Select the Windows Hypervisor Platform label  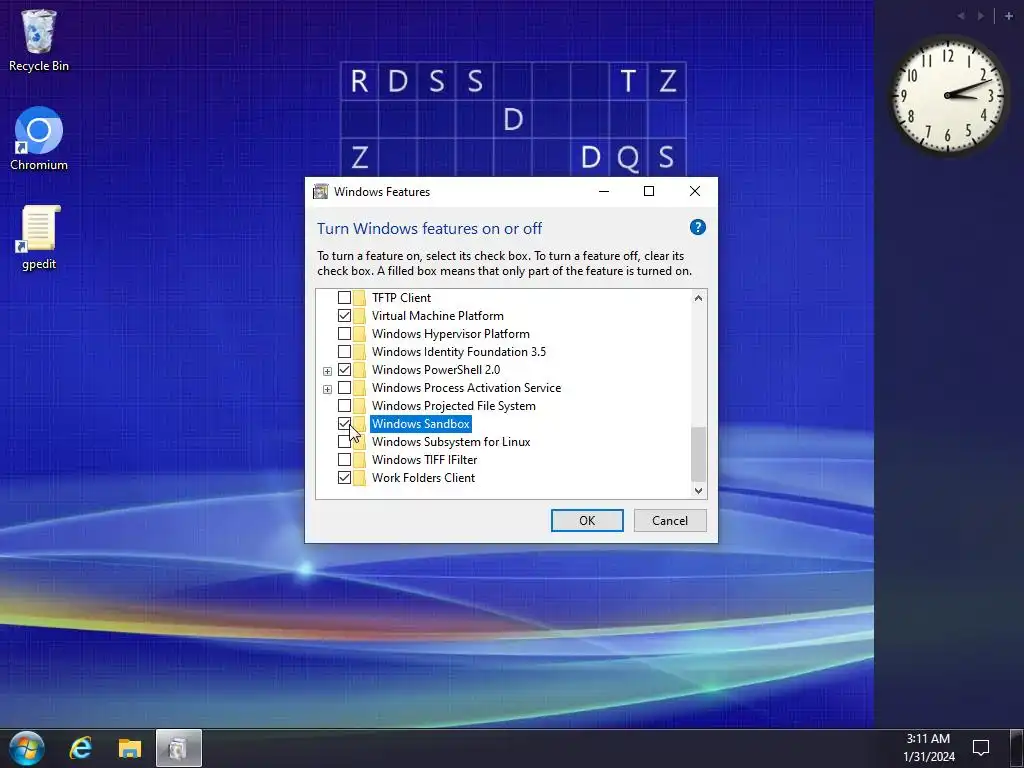click(451, 334)
